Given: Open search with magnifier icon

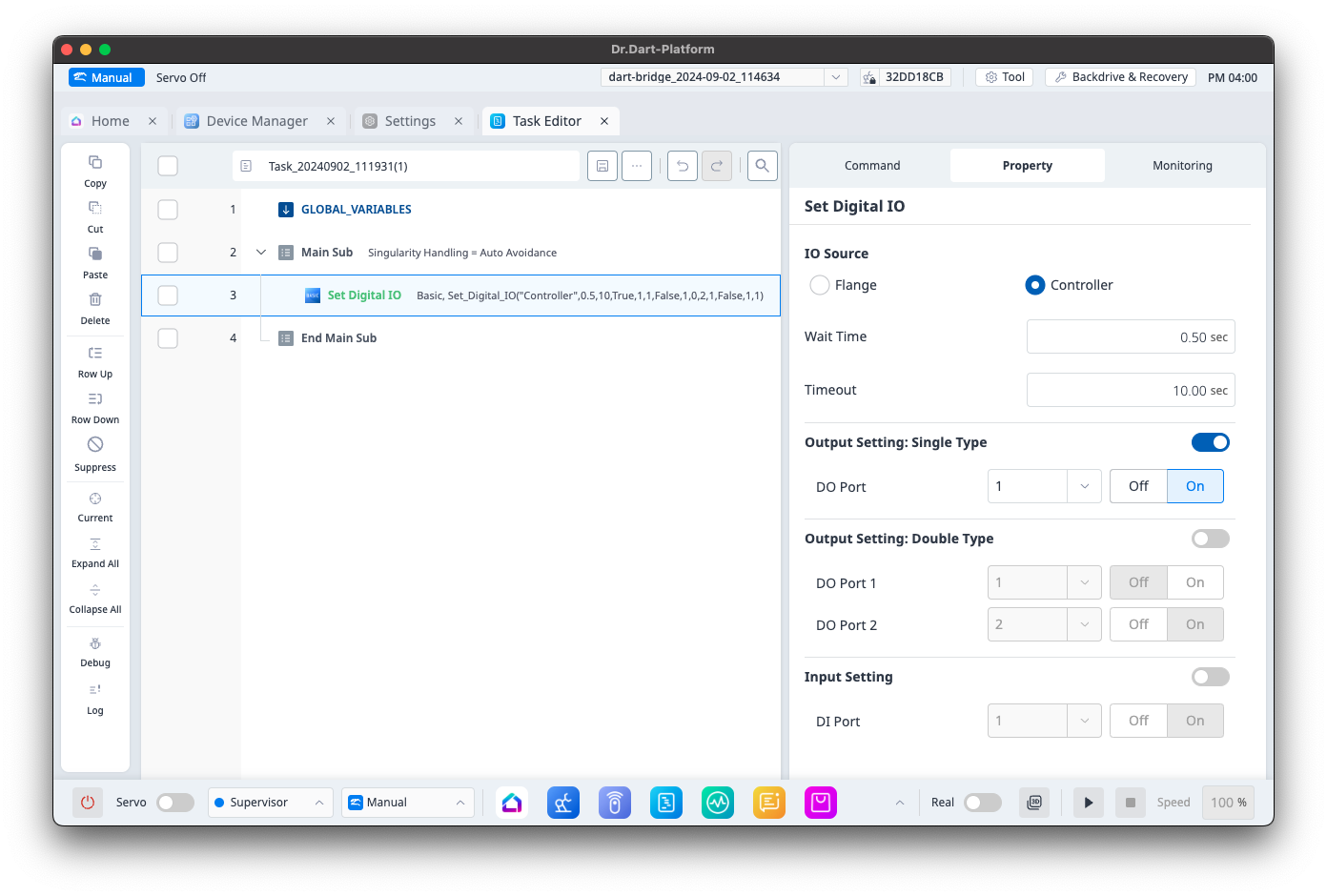Looking at the screenshot, I should (x=762, y=166).
